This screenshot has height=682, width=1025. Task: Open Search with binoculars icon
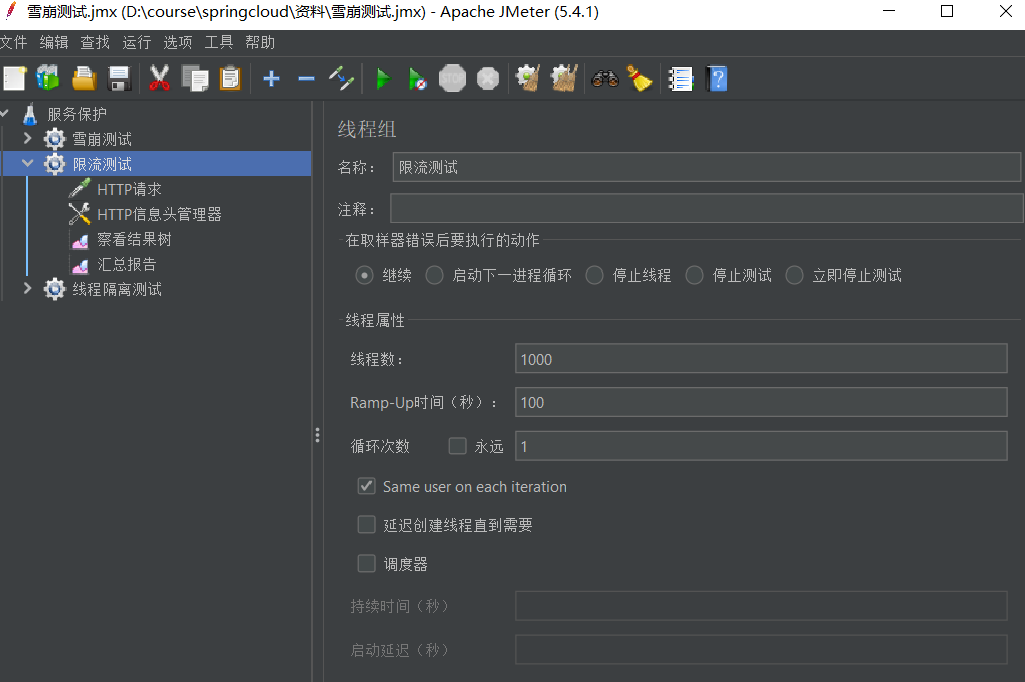click(x=605, y=79)
